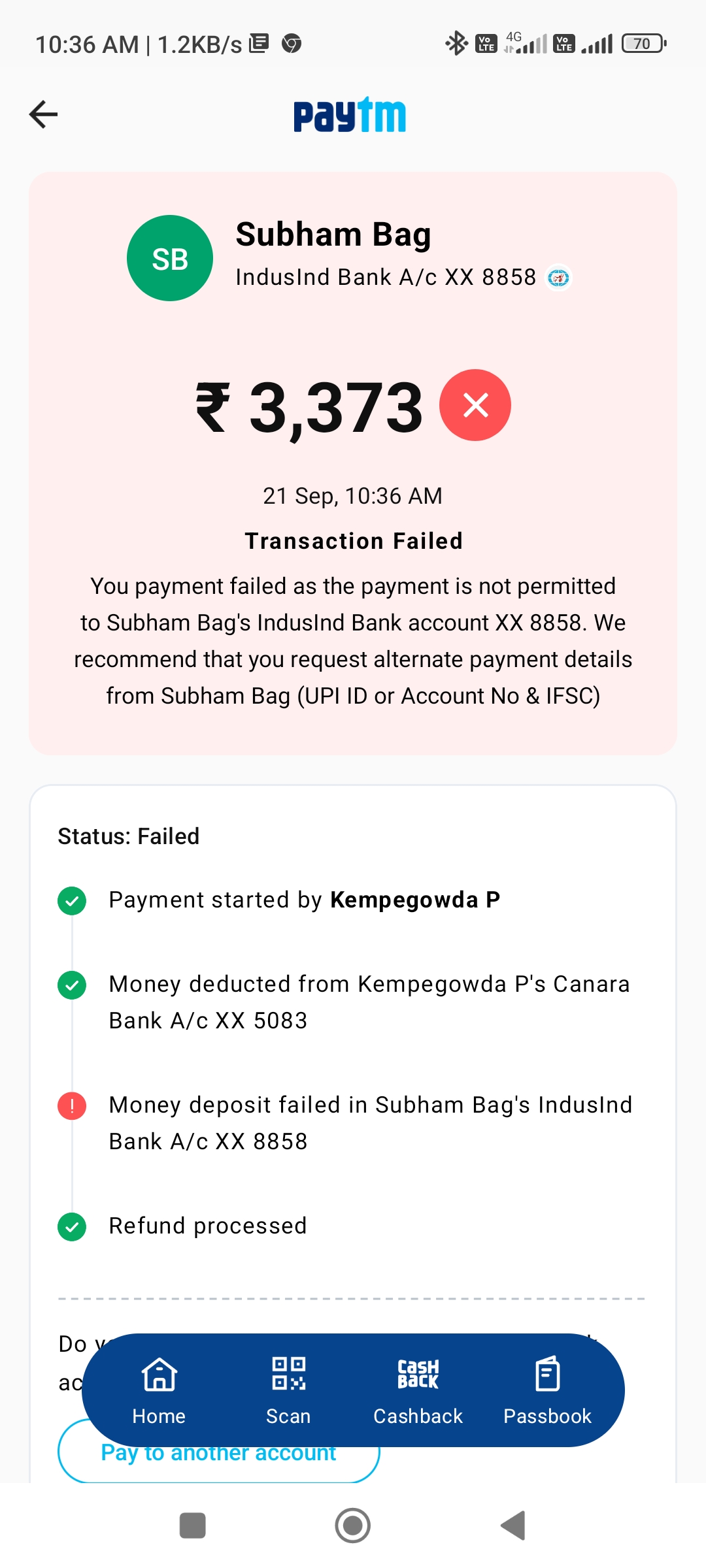The width and height of the screenshot is (706, 1568).
Task: Tap the red deposit-failed warning icon
Action: [x=72, y=1106]
